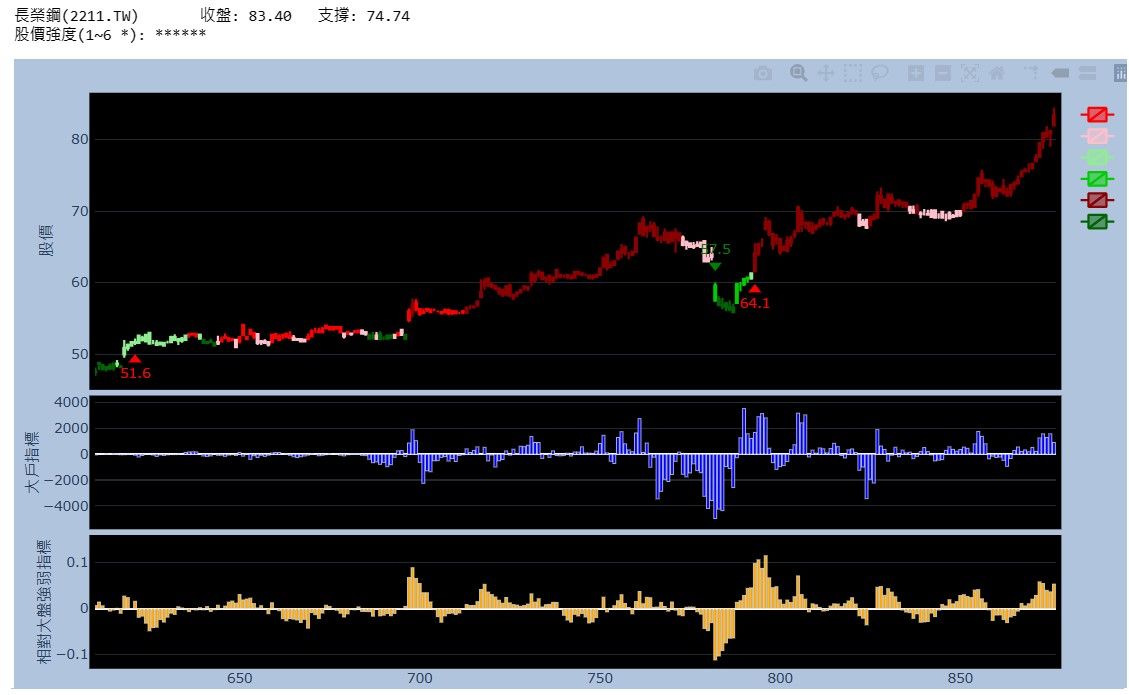Toggle the pink candlestick legend entry
Viewport: 1129px width, 695px height.
tap(1097, 136)
